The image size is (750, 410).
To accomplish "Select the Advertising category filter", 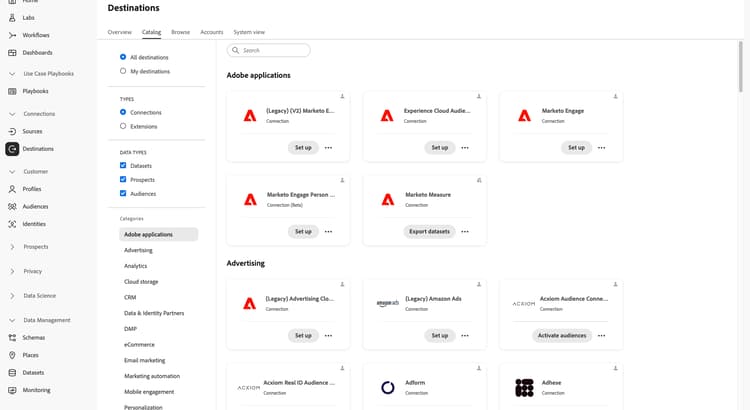I will [138, 250].
